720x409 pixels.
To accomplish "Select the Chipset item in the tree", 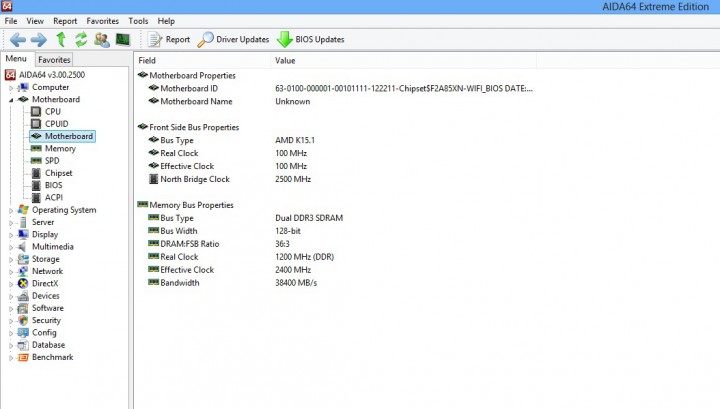I will (58, 173).
